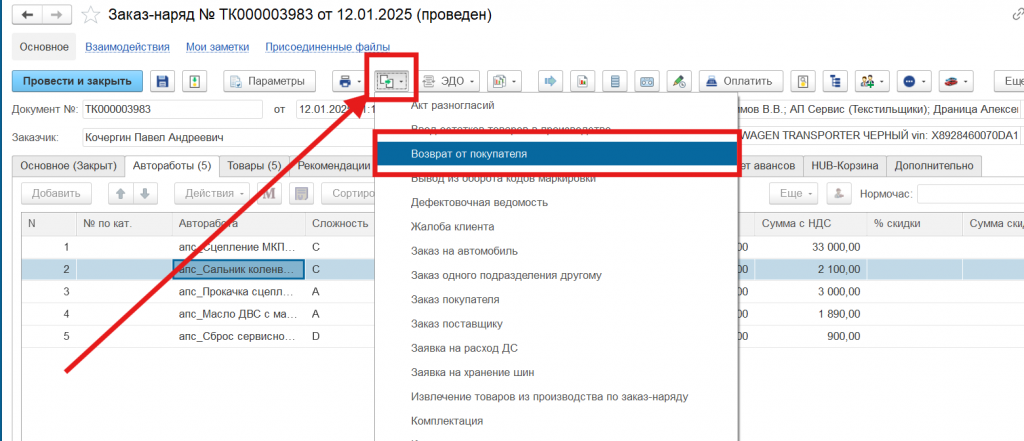Choose 'Заказ поставщику' from the menu
The width and height of the screenshot is (1024, 441).
coord(463,324)
